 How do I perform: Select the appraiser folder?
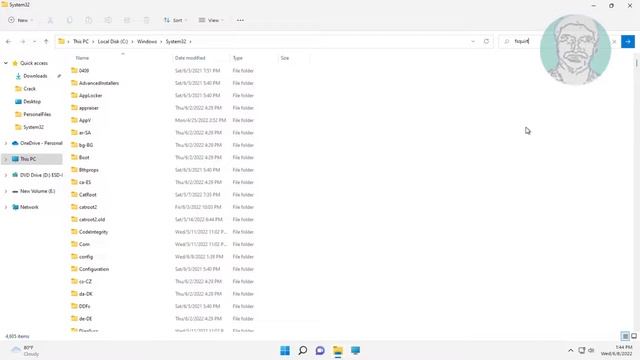point(89,108)
